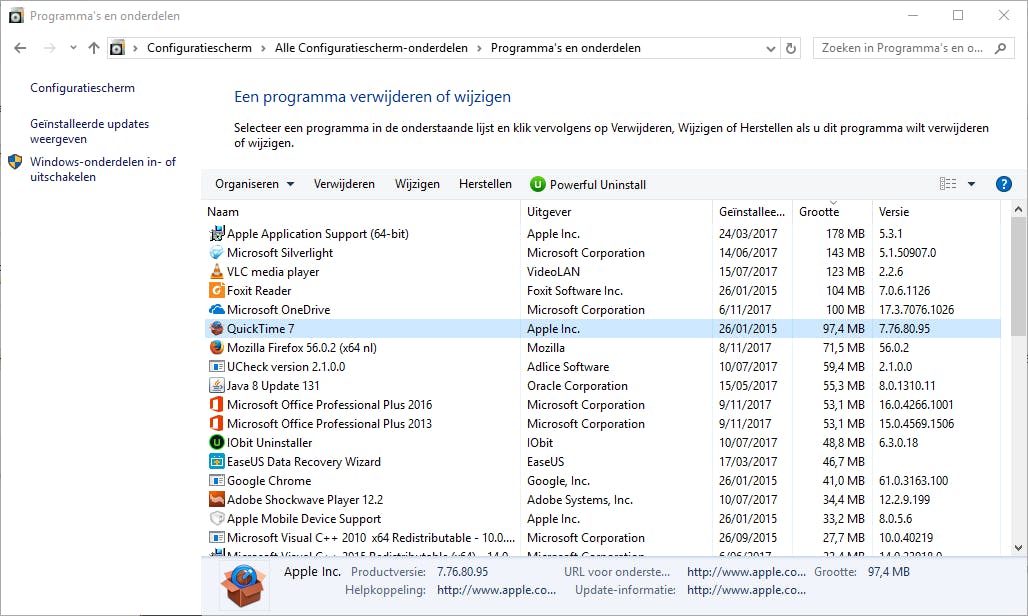Select the Mozilla Firefox 56.0.2 row

tap(603, 348)
